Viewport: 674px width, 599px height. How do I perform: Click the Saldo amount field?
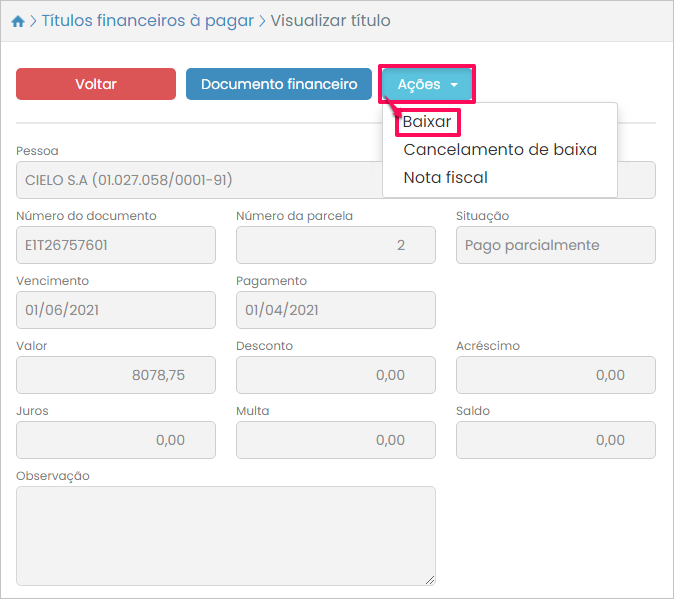click(555, 440)
